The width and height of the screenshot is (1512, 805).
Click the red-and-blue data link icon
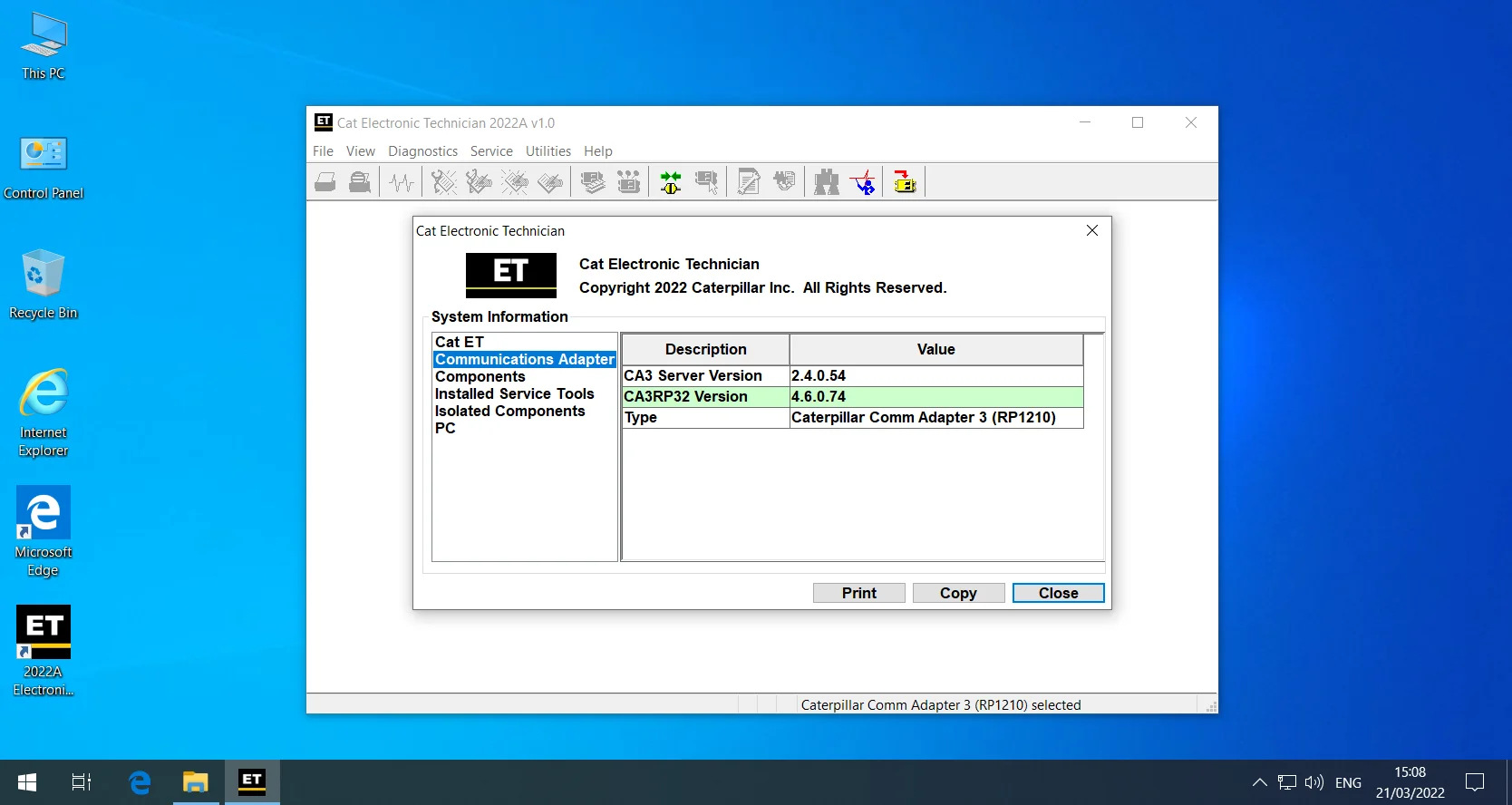click(x=863, y=182)
